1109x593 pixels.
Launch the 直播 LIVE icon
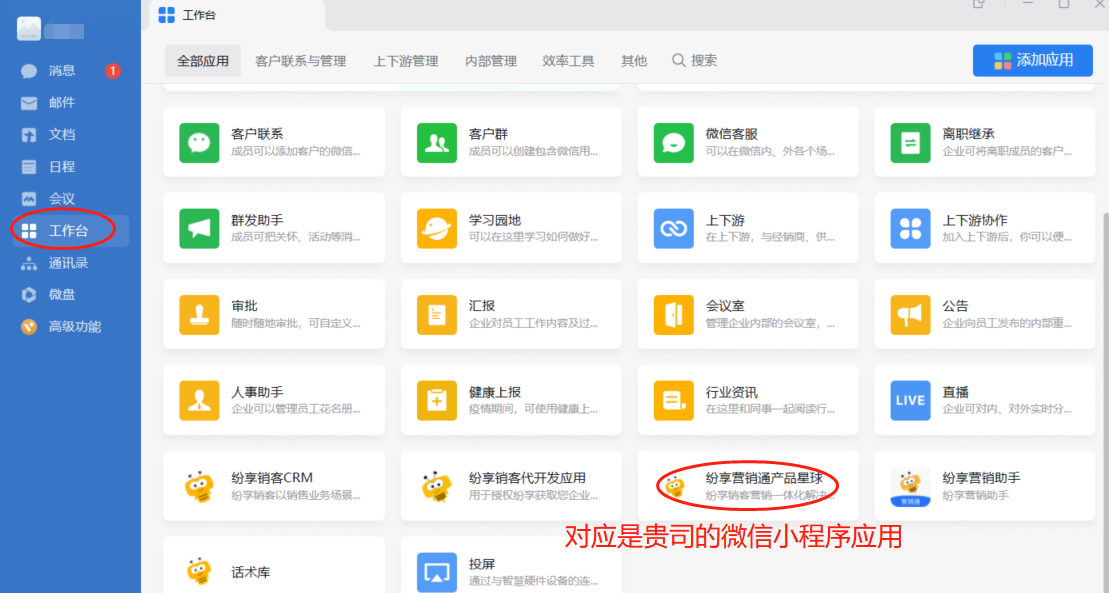pos(910,401)
